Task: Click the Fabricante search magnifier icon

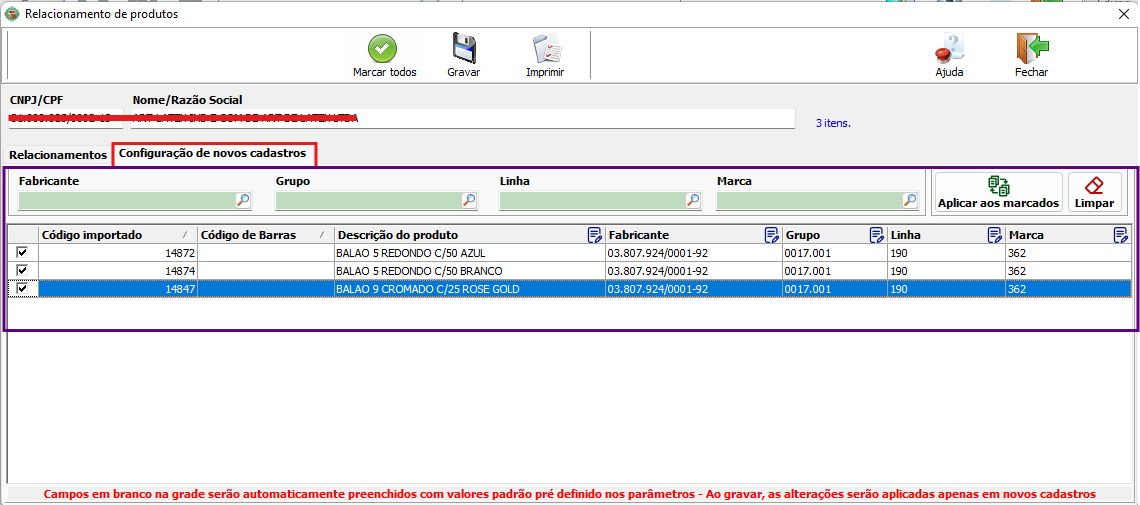Action: pos(243,201)
